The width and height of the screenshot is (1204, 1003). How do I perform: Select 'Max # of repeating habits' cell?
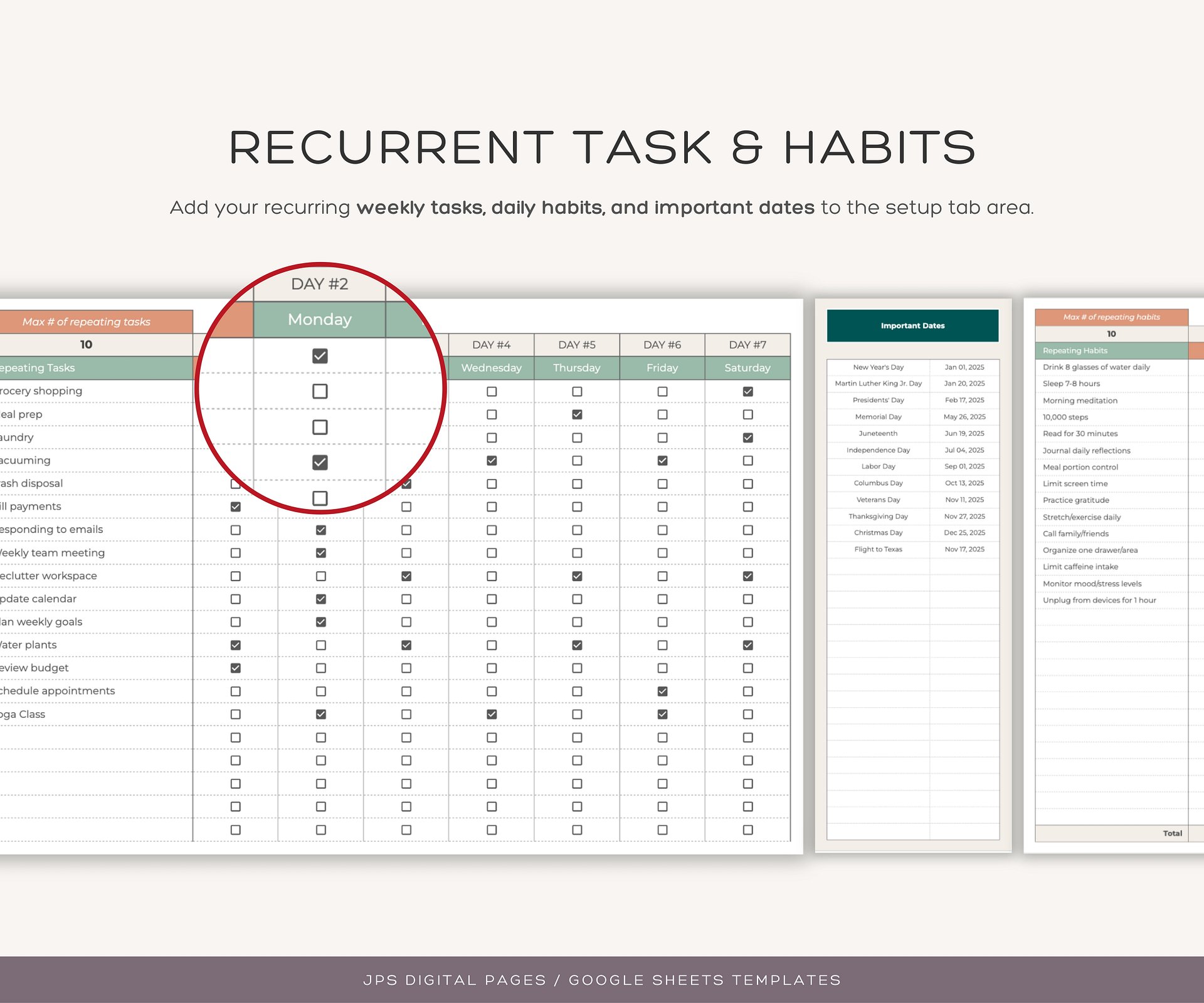coord(1111,317)
